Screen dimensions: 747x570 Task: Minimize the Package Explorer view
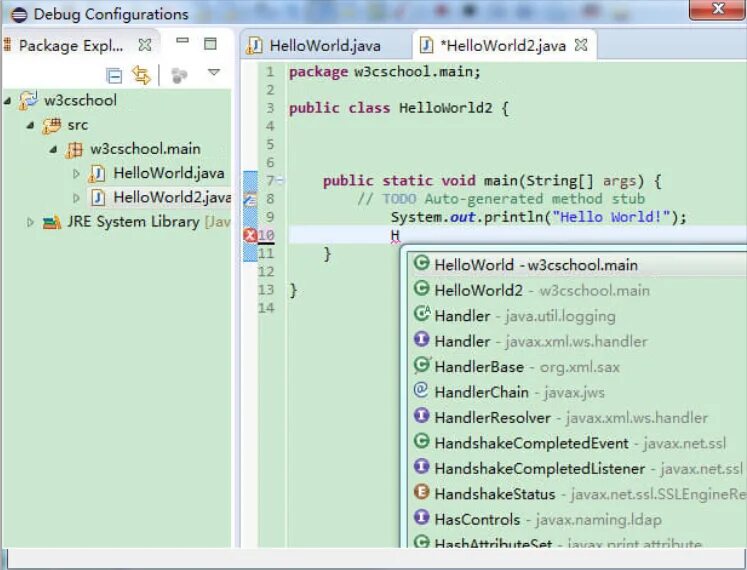[182, 41]
